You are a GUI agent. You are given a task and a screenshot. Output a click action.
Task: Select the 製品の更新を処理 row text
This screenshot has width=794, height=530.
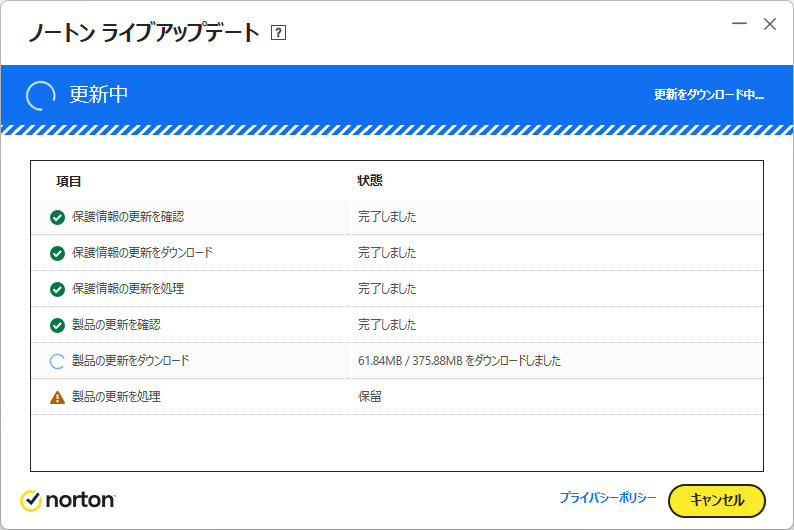click(116, 396)
